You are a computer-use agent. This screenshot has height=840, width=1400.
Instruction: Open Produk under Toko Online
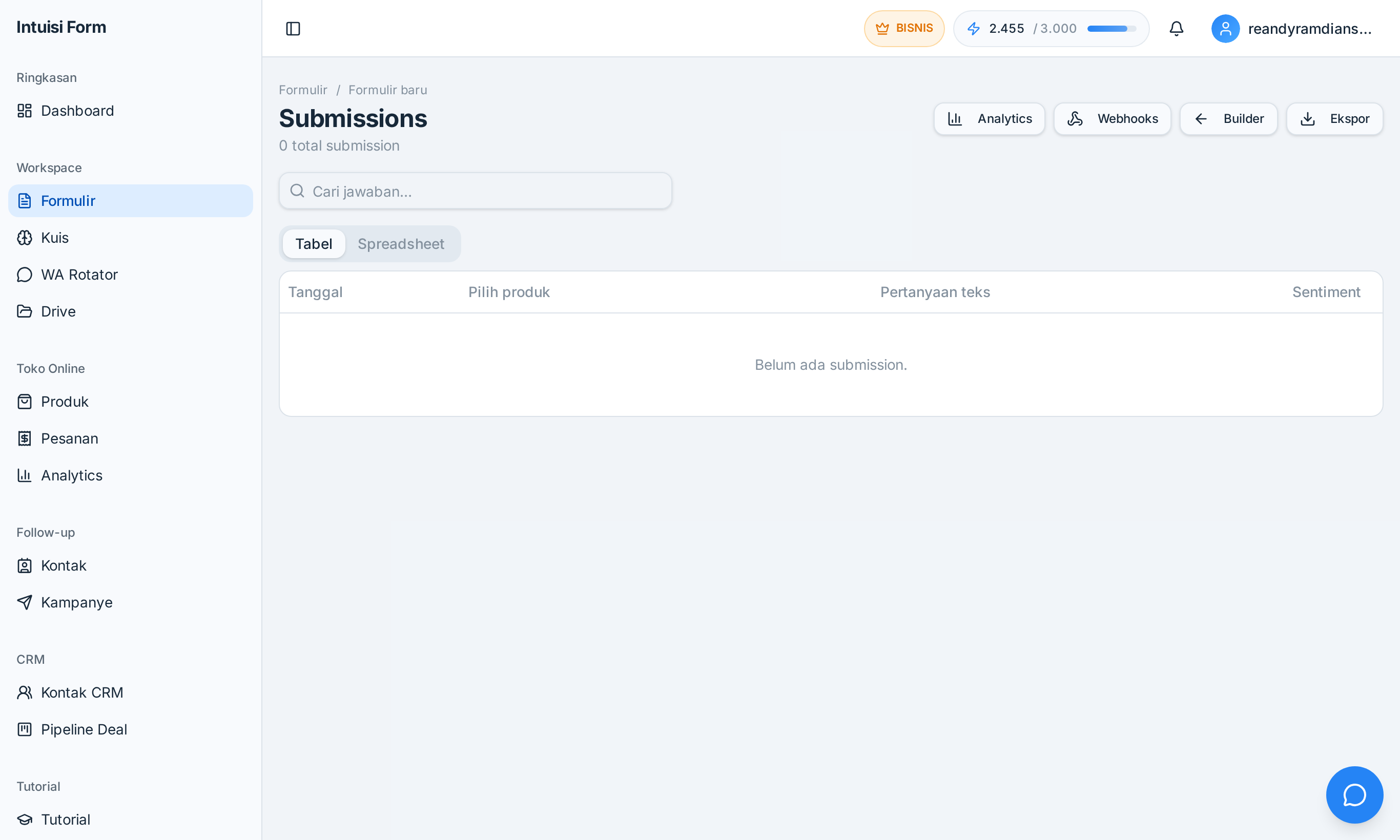coord(131,402)
